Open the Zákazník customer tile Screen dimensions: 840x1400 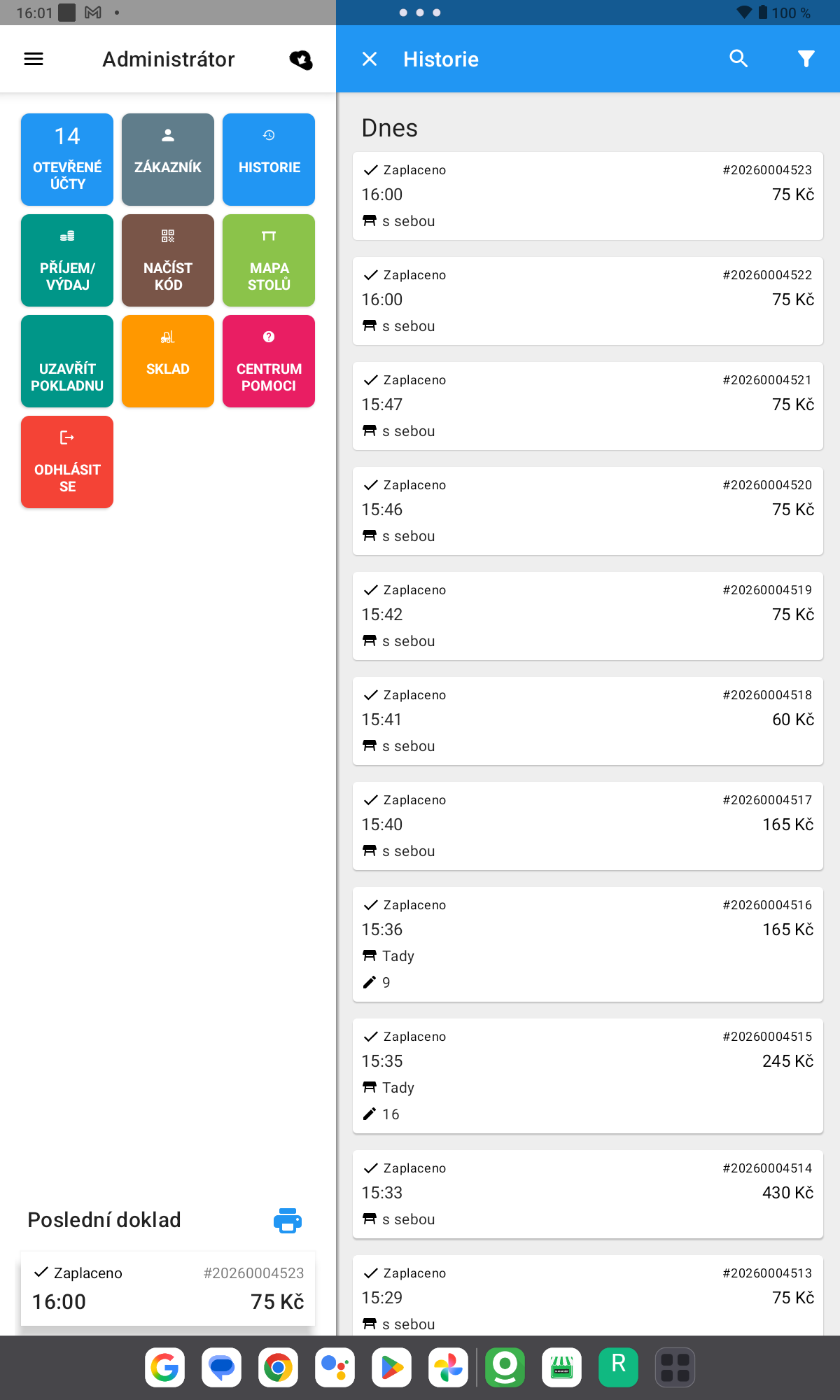(x=167, y=159)
